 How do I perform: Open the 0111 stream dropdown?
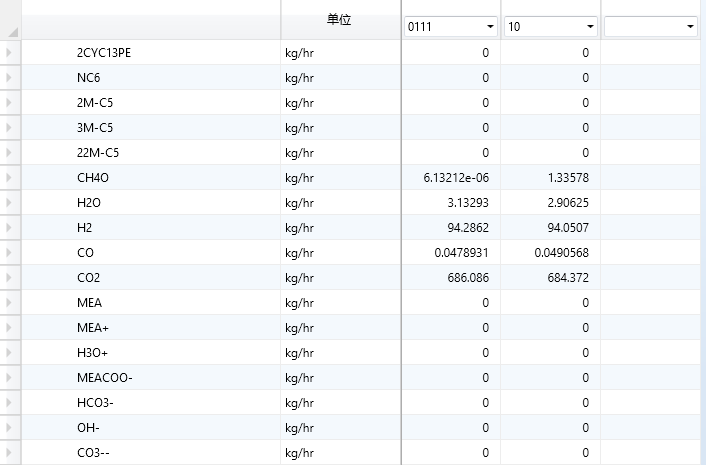490,27
